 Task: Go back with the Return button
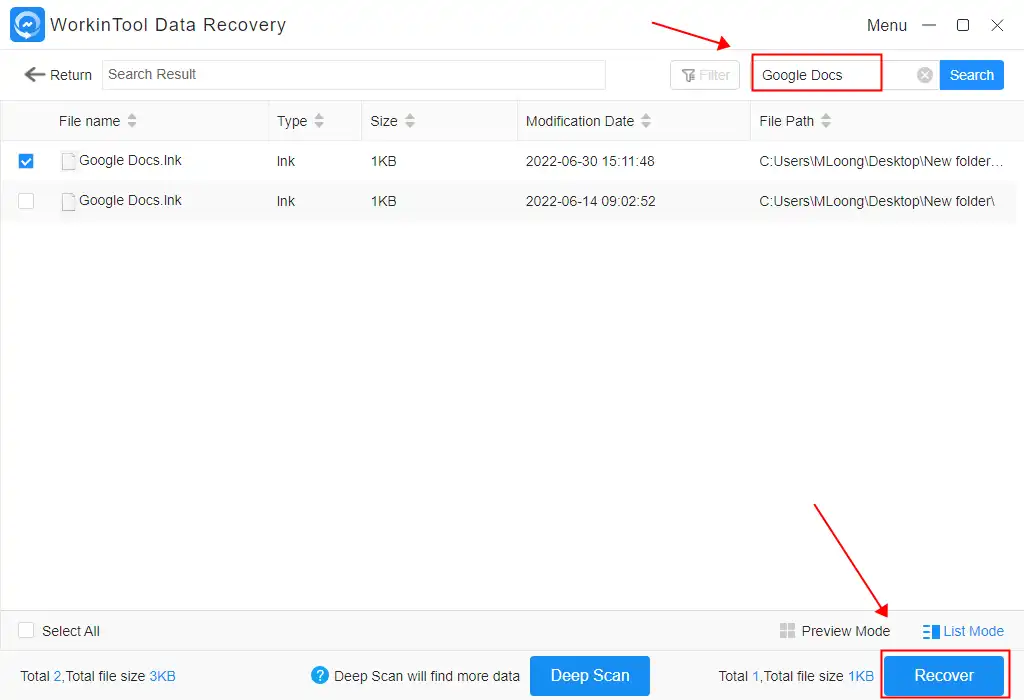click(x=57, y=74)
